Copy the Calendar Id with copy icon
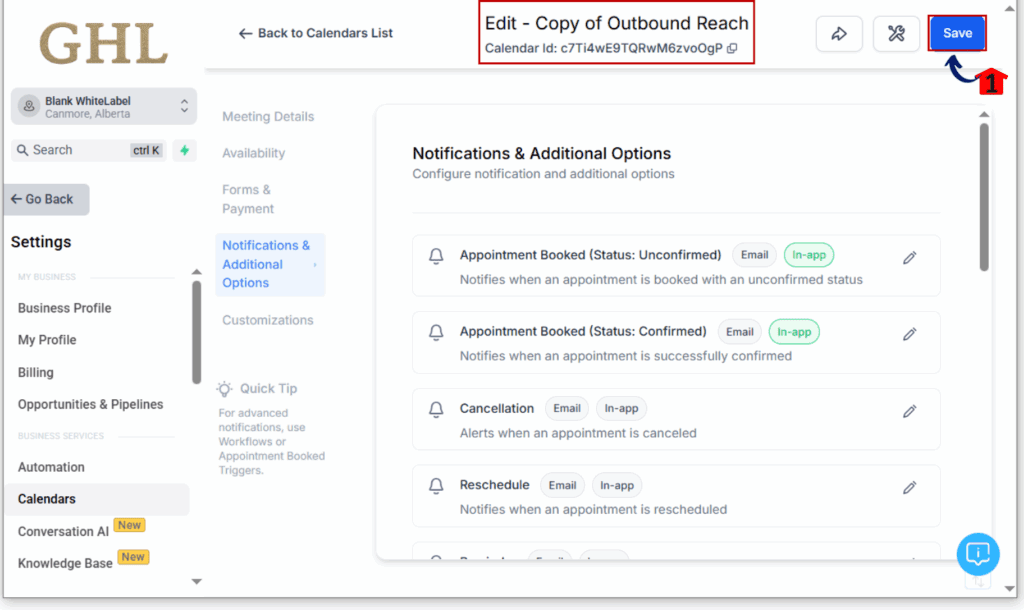This screenshot has height=610, width=1024. [732, 48]
